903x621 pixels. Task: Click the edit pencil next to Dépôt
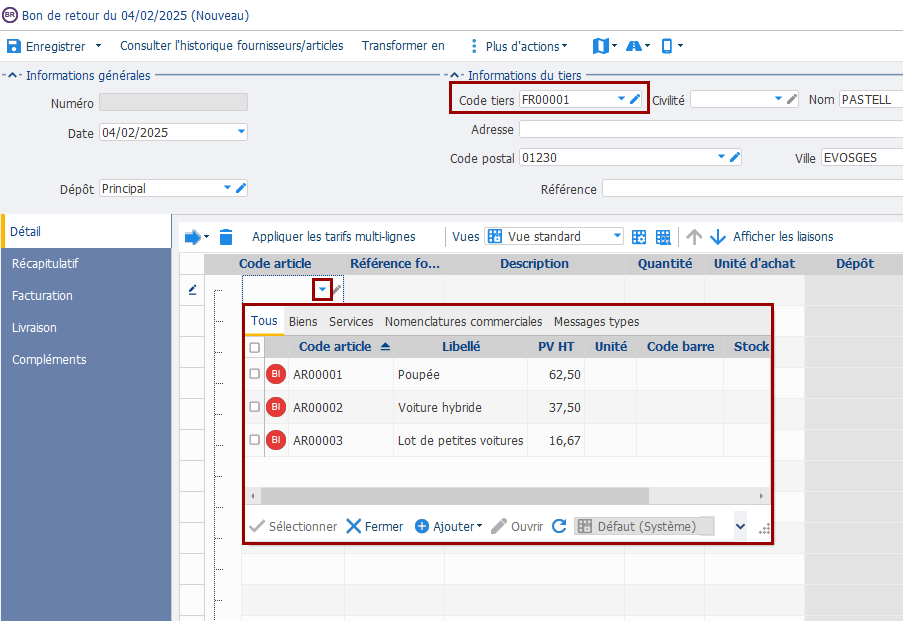(x=241, y=188)
